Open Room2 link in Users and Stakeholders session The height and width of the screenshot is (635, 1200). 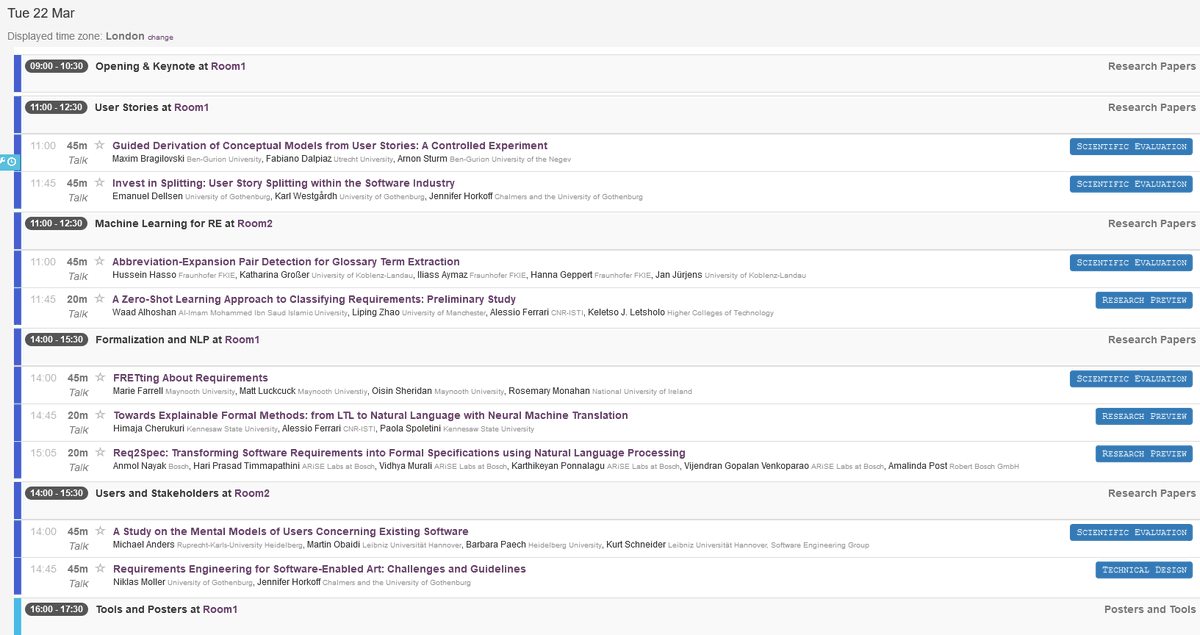tap(252, 493)
